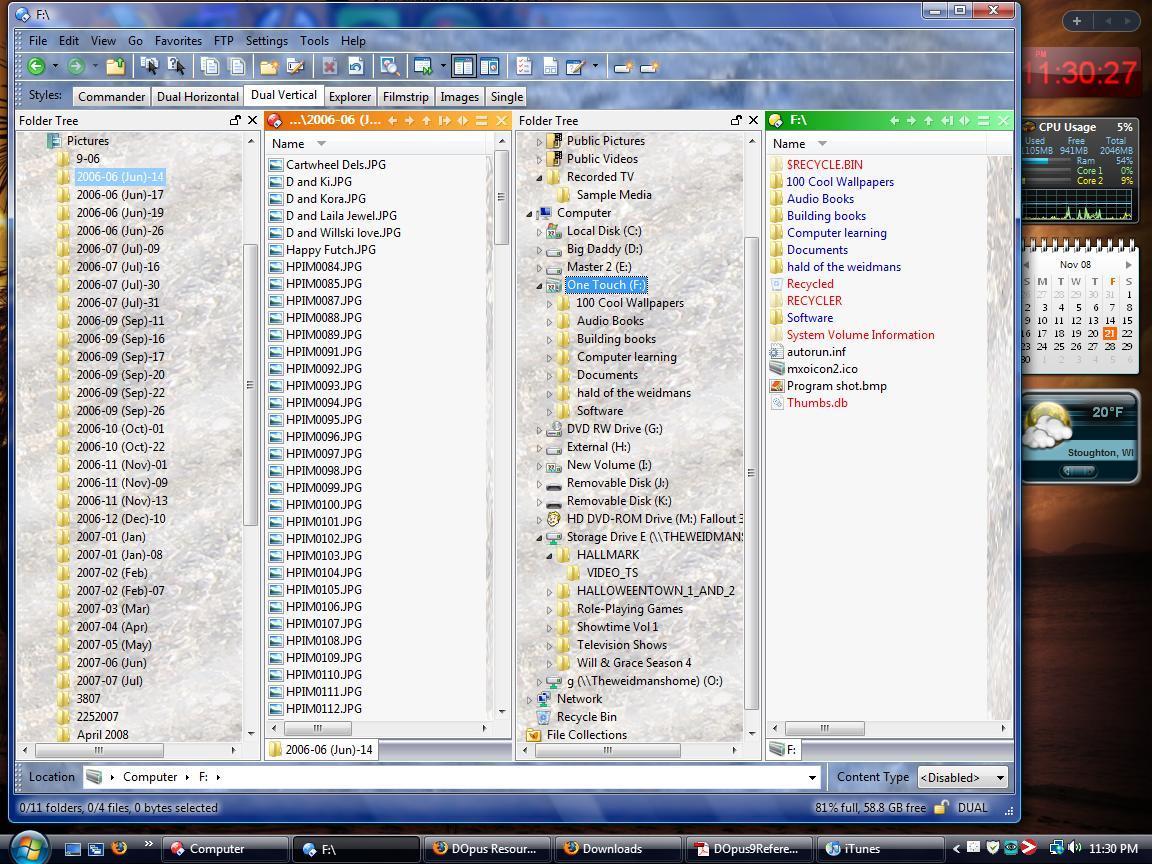Toggle the dual display lister button
The width and height of the screenshot is (1152, 864).
463,67
